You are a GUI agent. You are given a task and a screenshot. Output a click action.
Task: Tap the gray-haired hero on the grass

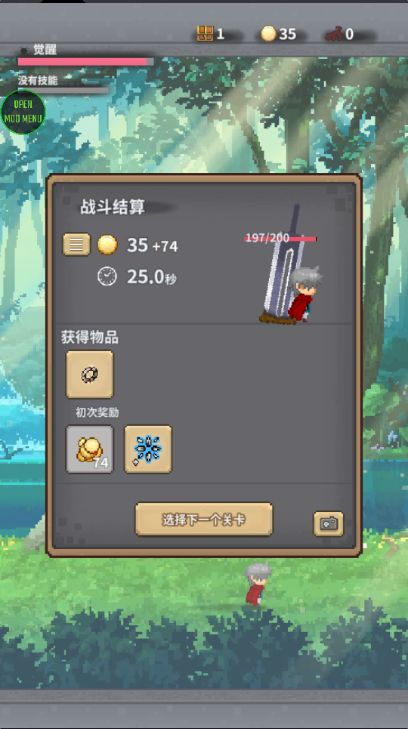coord(257,584)
